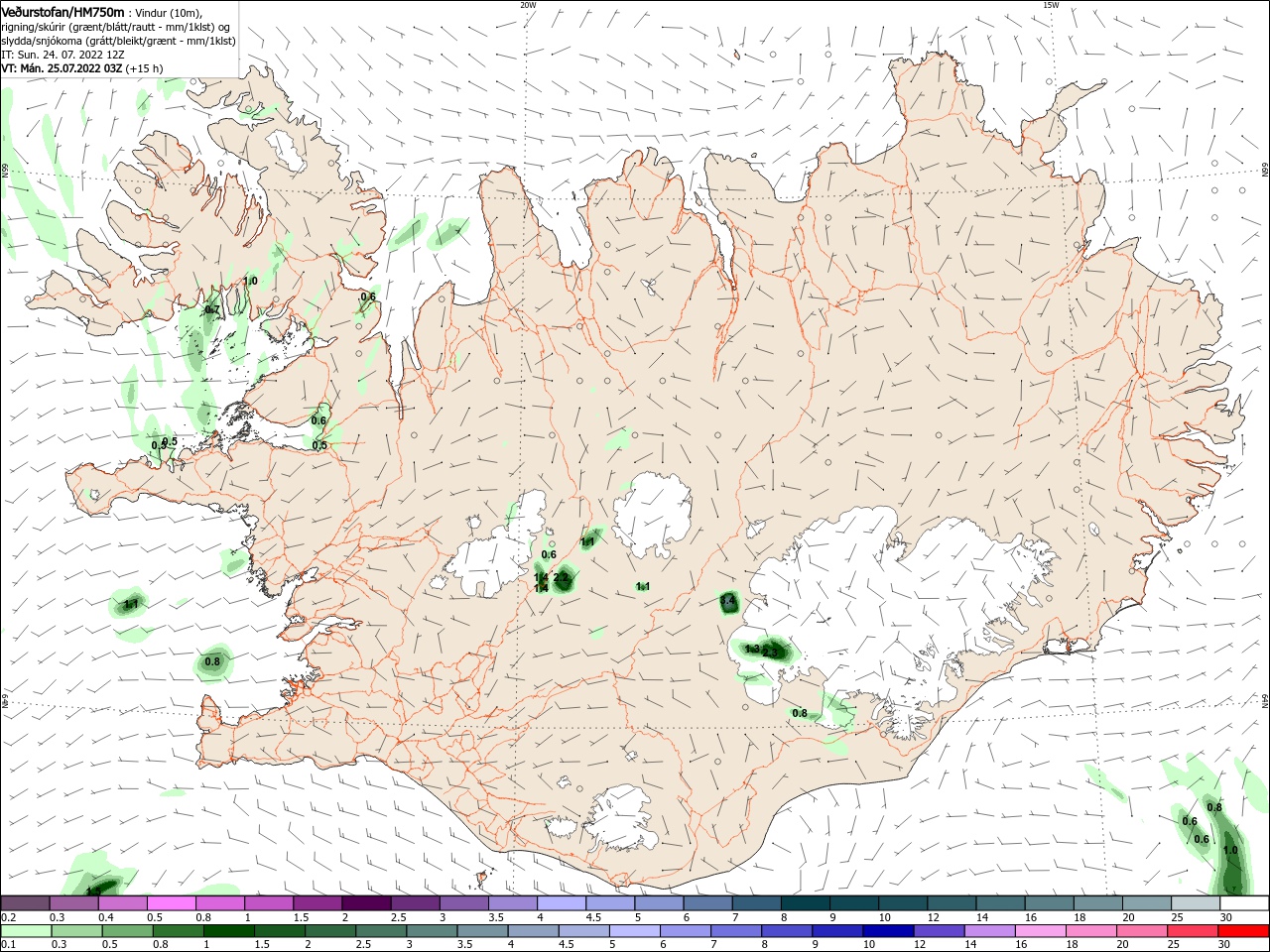This screenshot has width=1270, height=952.
Task: Pick the bottom-row legend swatch between 12 and 14
Action: coord(938,931)
